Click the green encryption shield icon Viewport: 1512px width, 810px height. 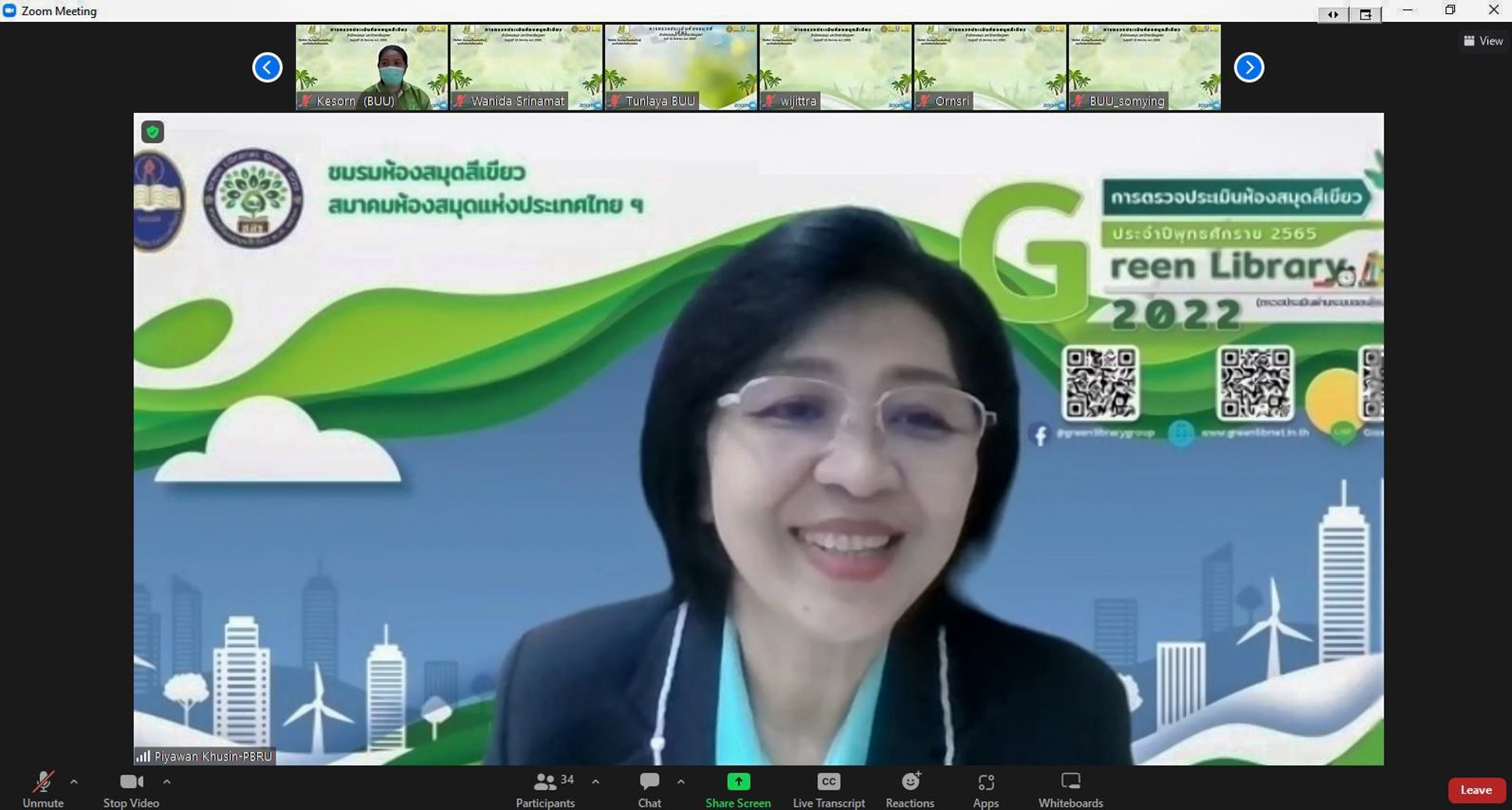(x=153, y=131)
